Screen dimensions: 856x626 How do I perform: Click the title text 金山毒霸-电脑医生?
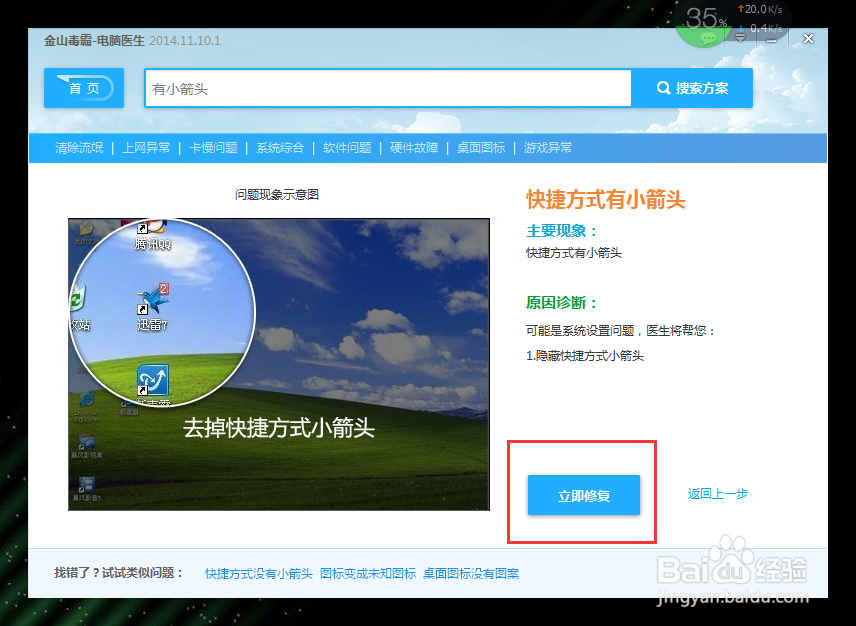click(94, 41)
